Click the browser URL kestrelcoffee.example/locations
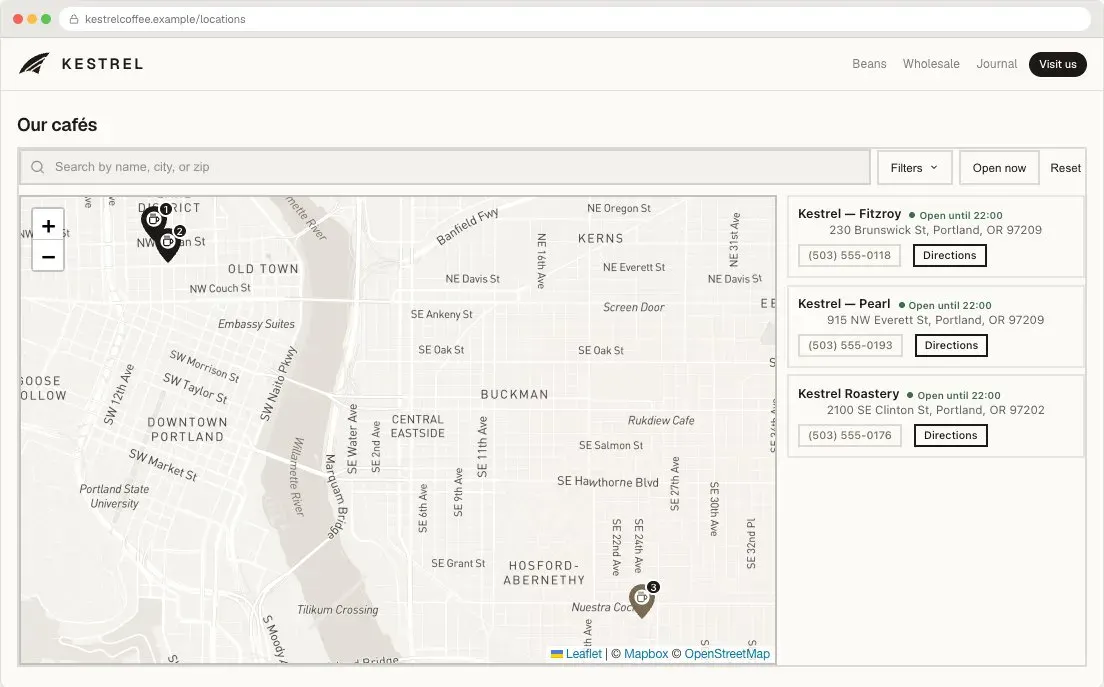Image resolution: width=1104 pixels, height=687 pixels. point(165,19)
